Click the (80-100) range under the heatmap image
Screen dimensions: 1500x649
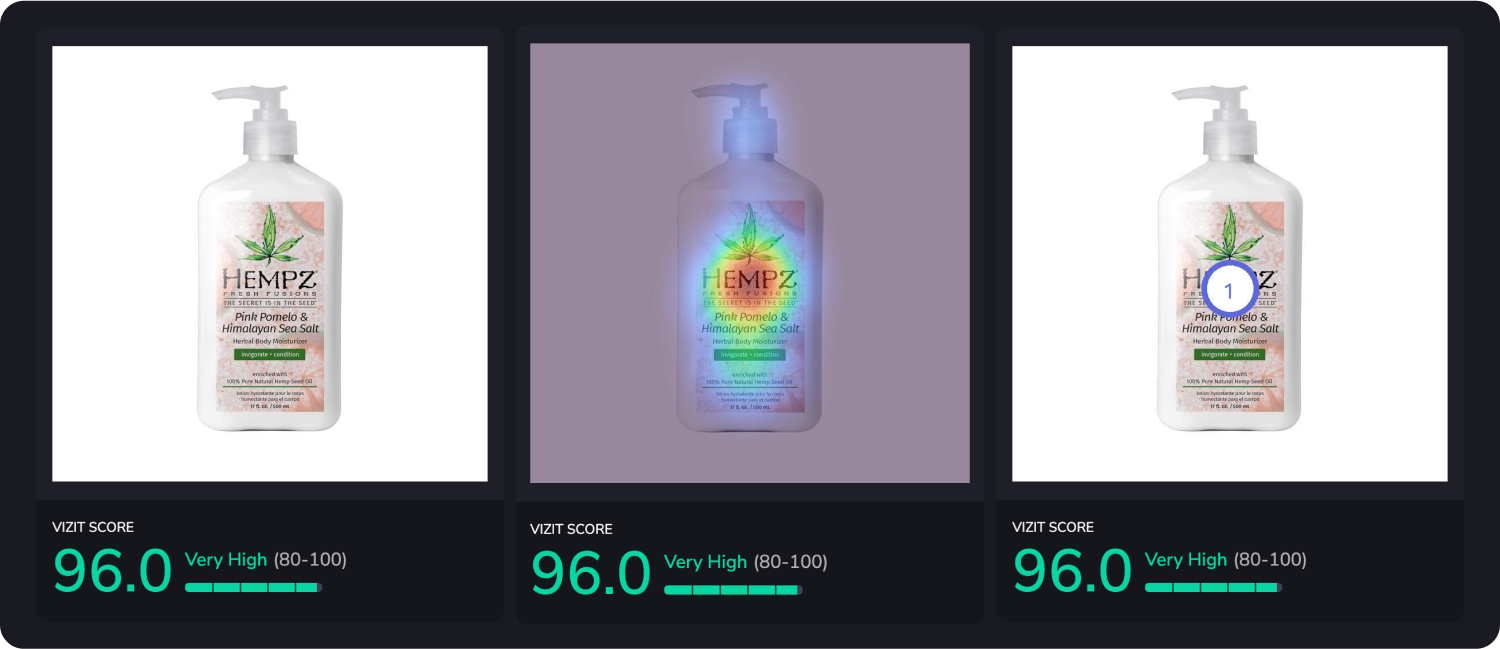[x=791, y=562]
